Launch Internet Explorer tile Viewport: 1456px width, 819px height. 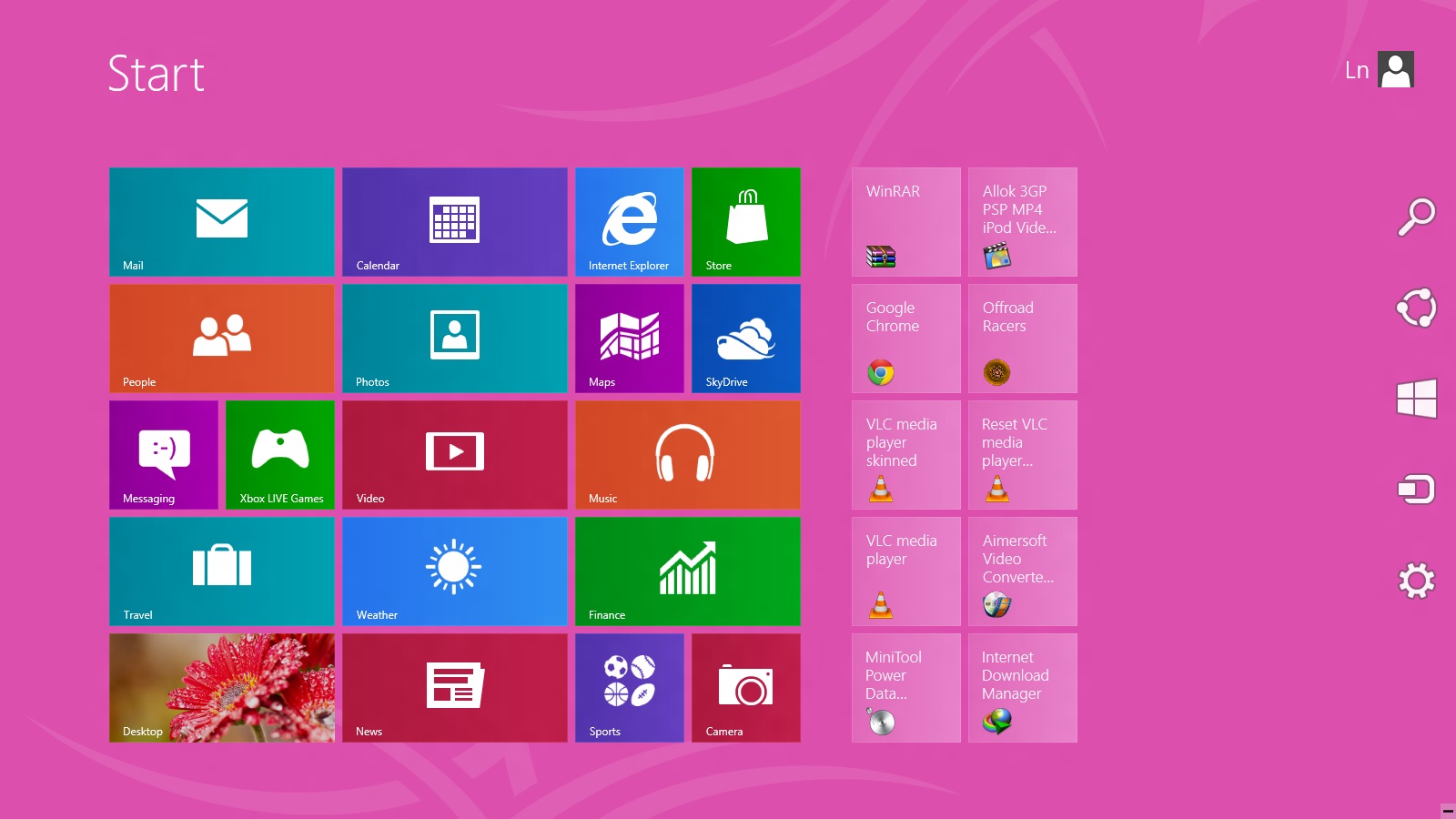click(630, 222)
